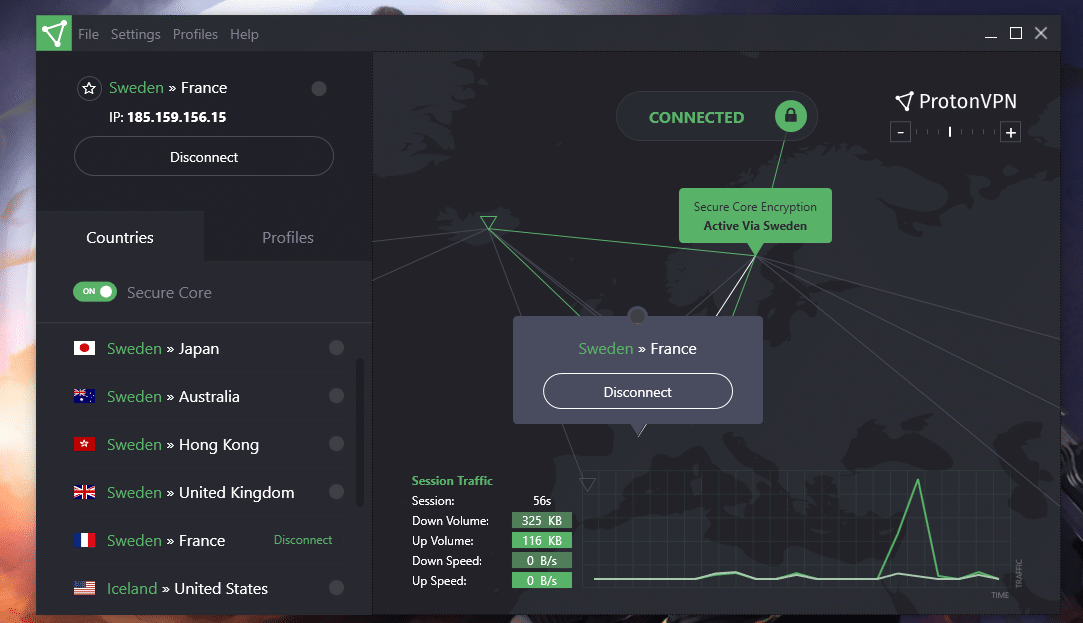Click the server list vertical scrollbar
The height and width of the screenshot is (623, 1083).
359,432
